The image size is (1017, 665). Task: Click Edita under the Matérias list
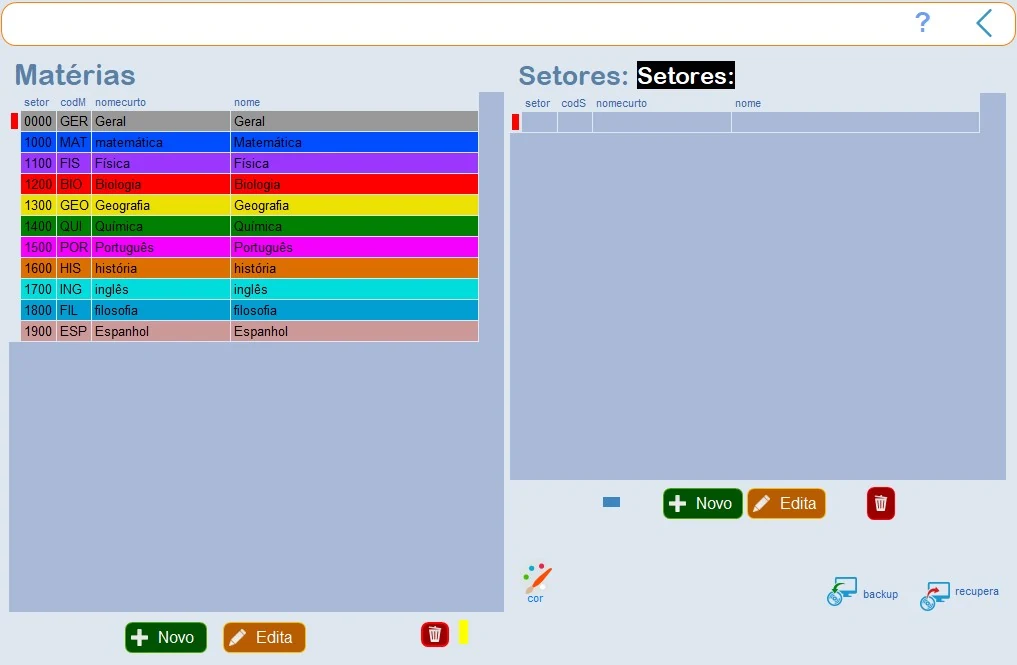click(264, 637)
